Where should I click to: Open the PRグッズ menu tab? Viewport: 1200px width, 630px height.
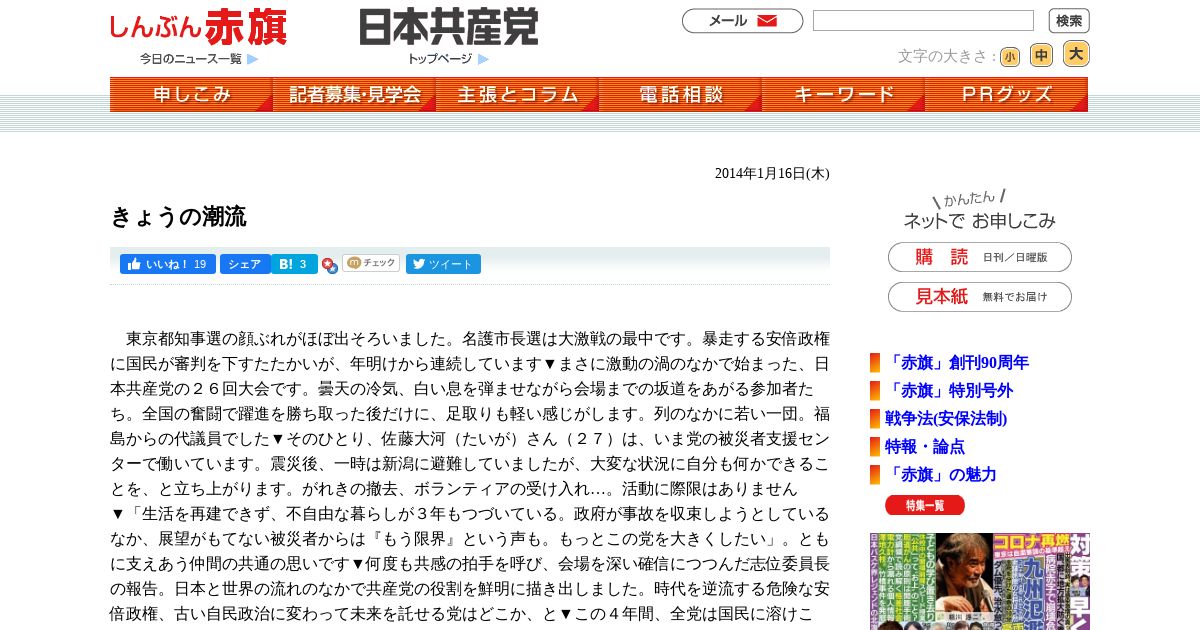(x=1006, y=94)
